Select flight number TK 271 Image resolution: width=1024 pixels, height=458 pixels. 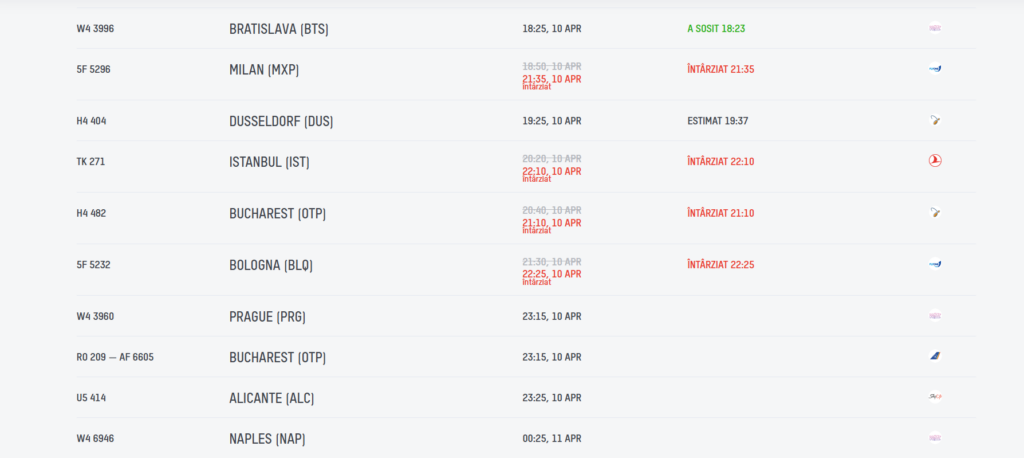coord(91,162)
